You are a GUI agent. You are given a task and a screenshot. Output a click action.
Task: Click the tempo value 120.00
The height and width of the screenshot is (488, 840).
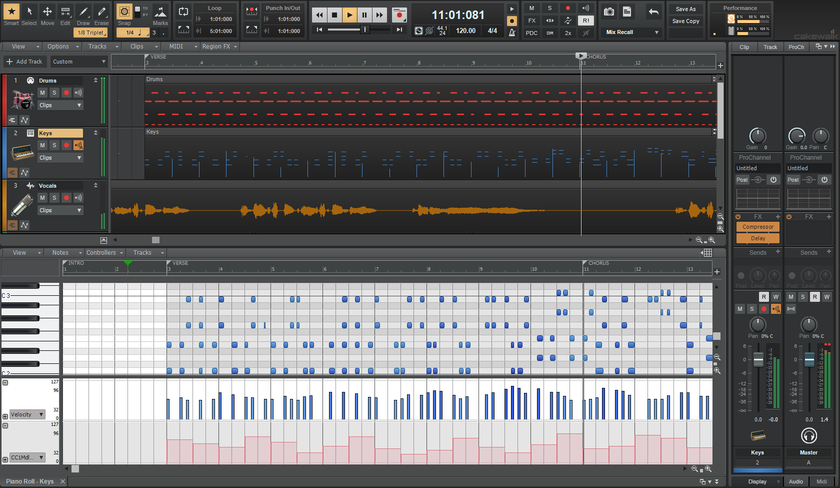466,31
